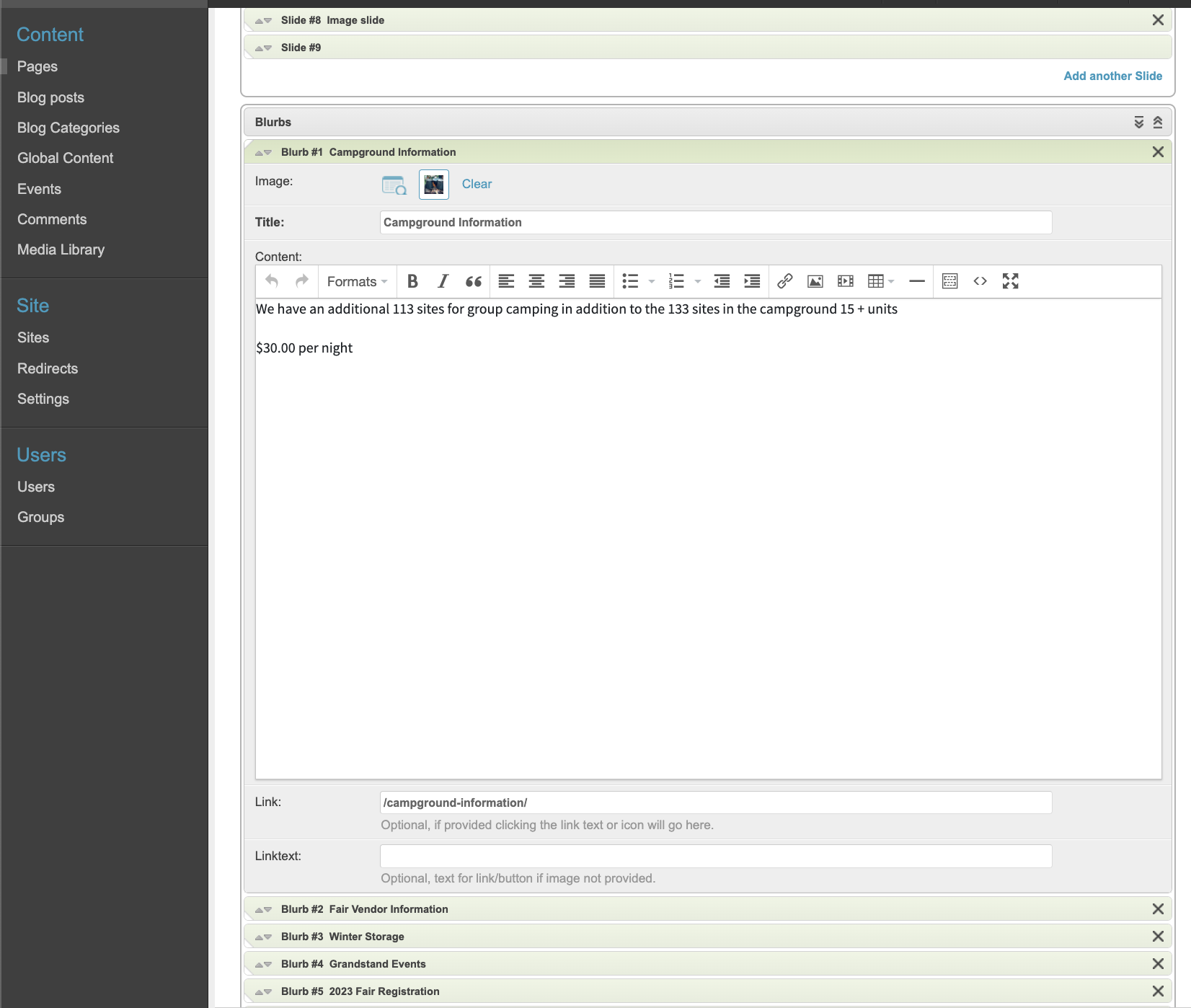Click the Add another Slide link
The height and width of the screenshot is (1008, 1191).
pos(1112,76)
